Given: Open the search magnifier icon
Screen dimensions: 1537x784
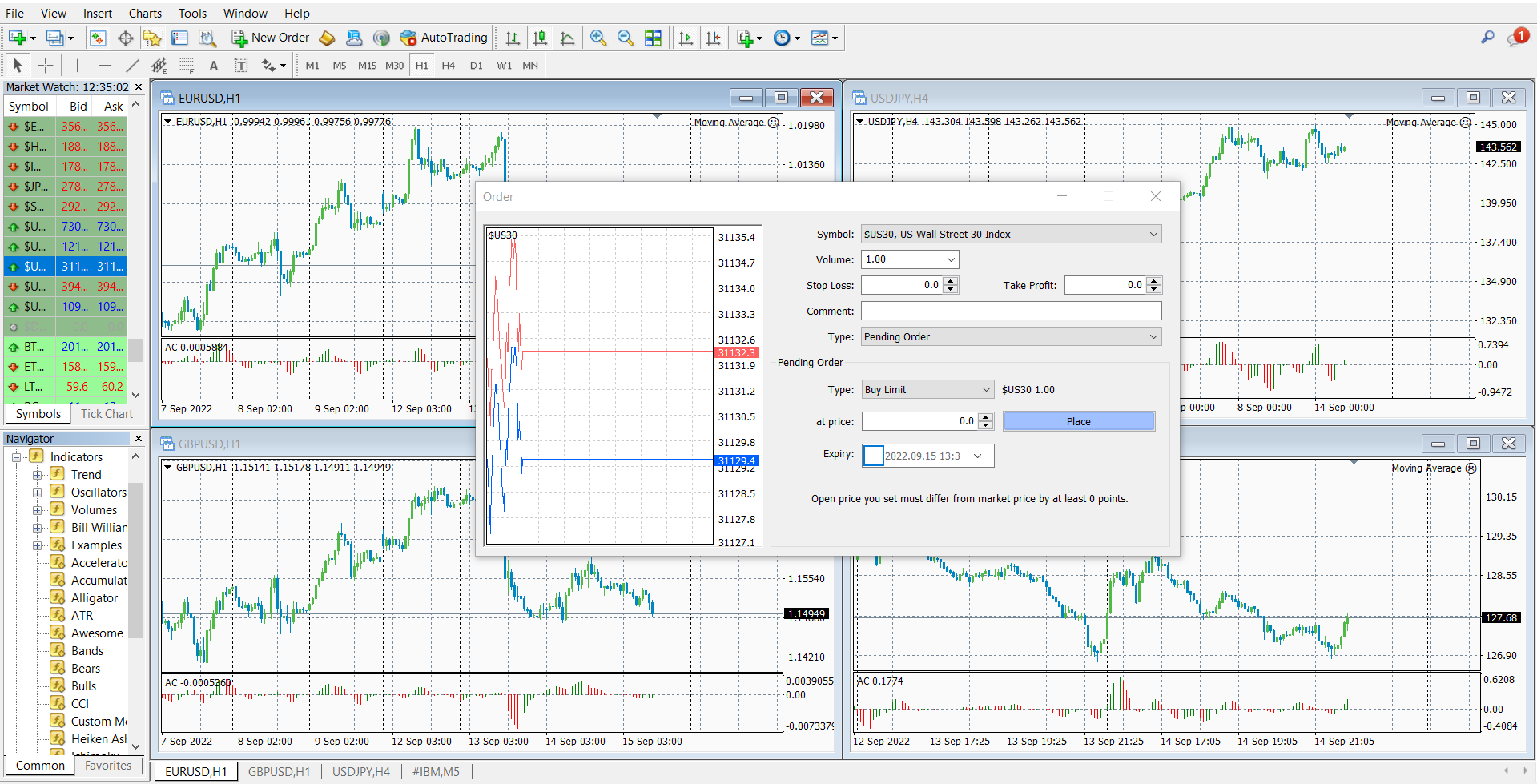Looking at the screenshot, I should point(1487,38).
